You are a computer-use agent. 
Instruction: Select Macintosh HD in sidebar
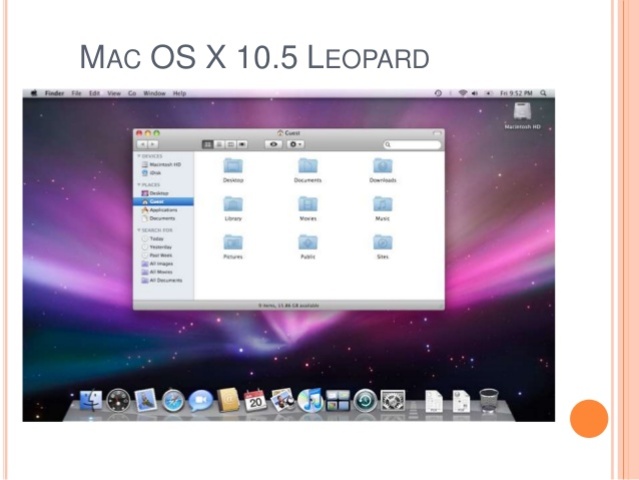(161, 165)
